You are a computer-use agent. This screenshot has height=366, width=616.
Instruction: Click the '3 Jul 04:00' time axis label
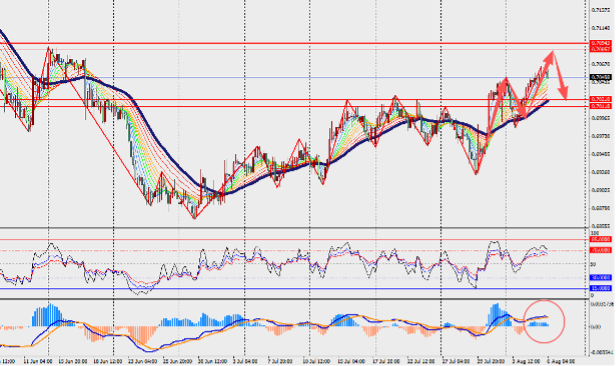pyautogui.click(x=245, y=361)
